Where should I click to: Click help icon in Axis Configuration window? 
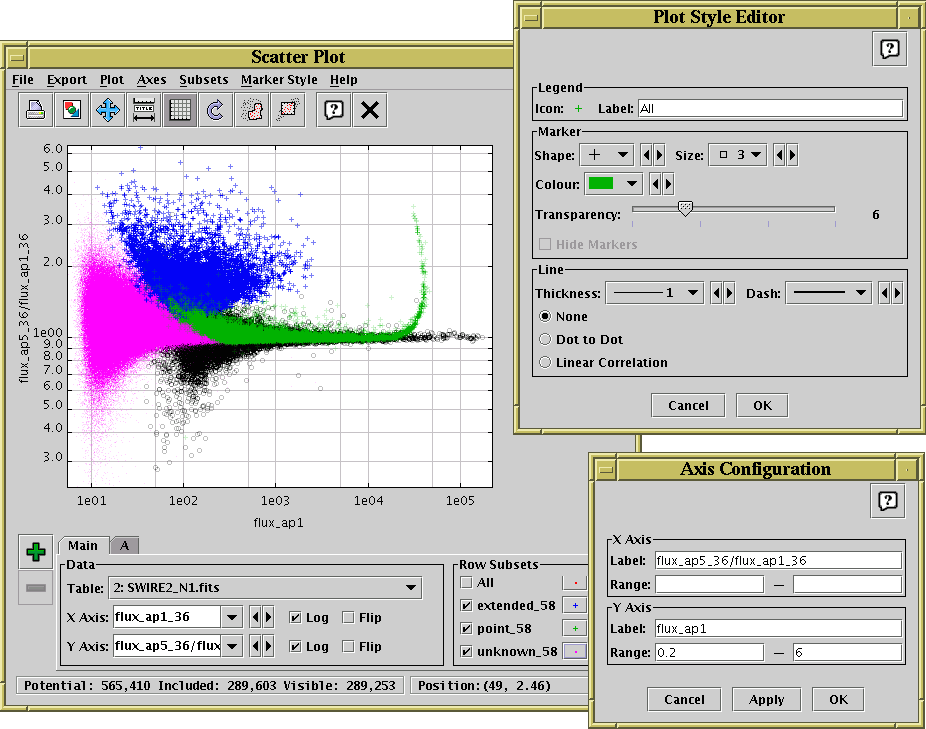point(888,501)
